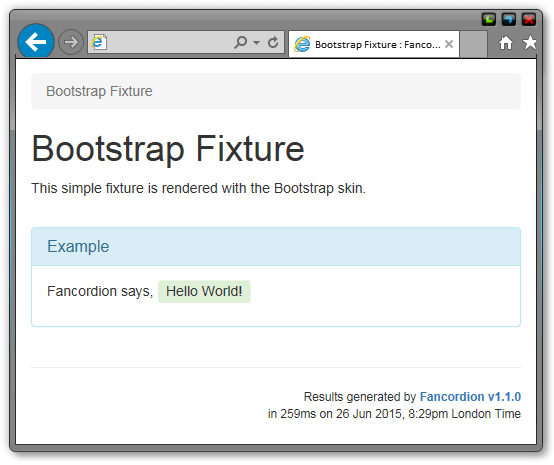Click the Forward arrow button
Image resolution: width=554 pixels, height=465 pixels.
tap(71, 42)
